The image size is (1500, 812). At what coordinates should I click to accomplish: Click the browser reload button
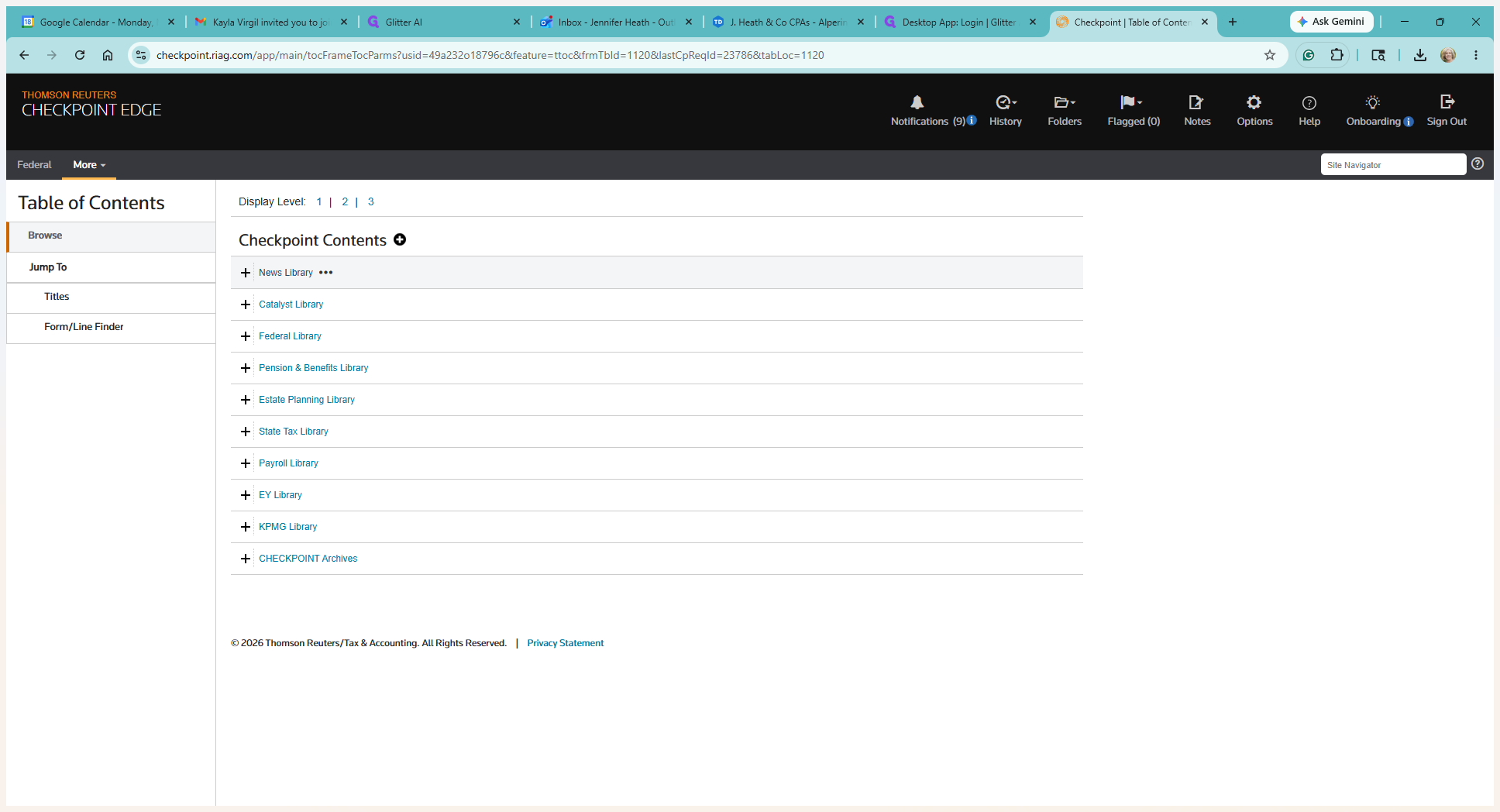(80, 55)
